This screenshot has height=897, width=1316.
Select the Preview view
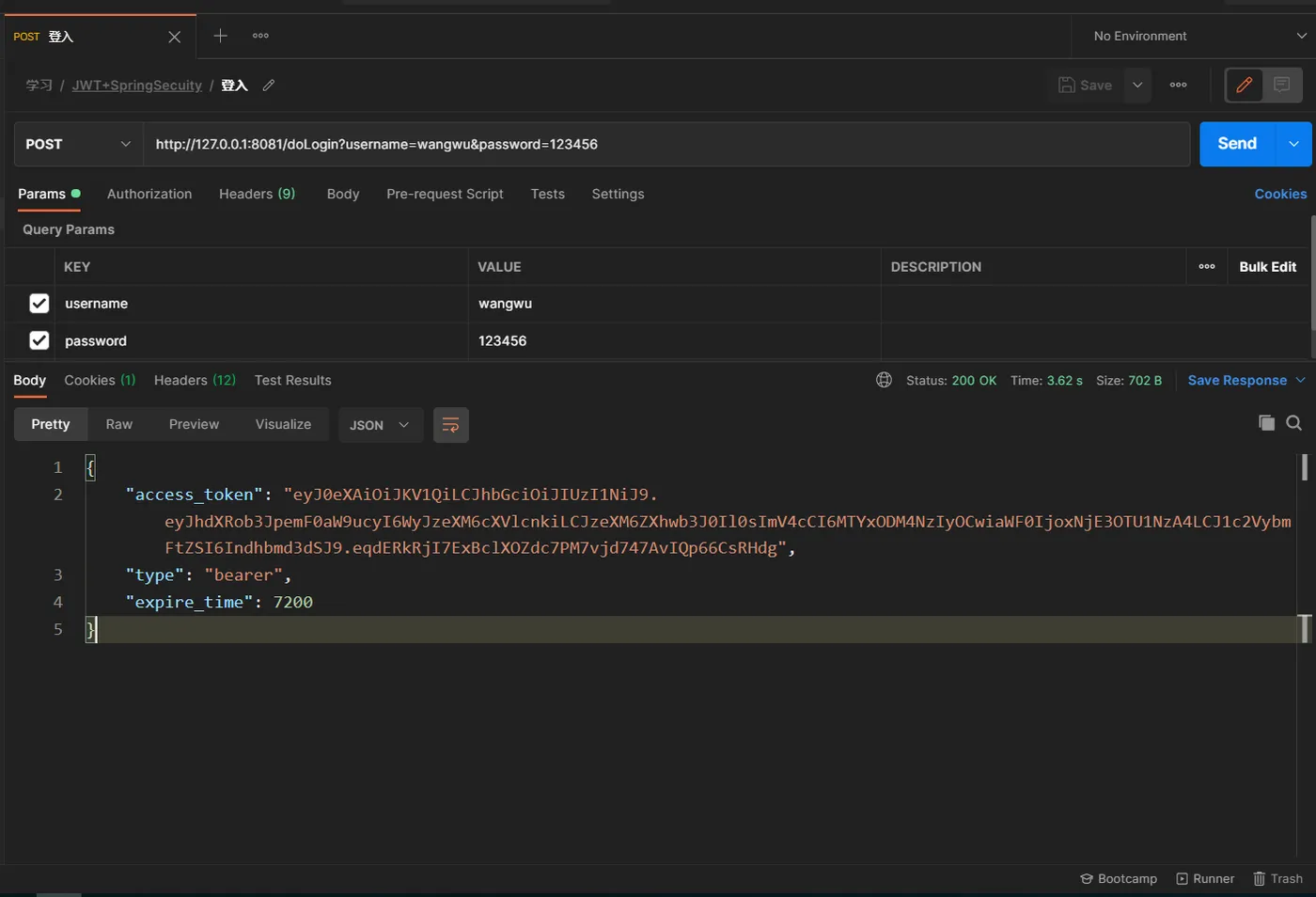pyautogui.click(x=194, y=424)
